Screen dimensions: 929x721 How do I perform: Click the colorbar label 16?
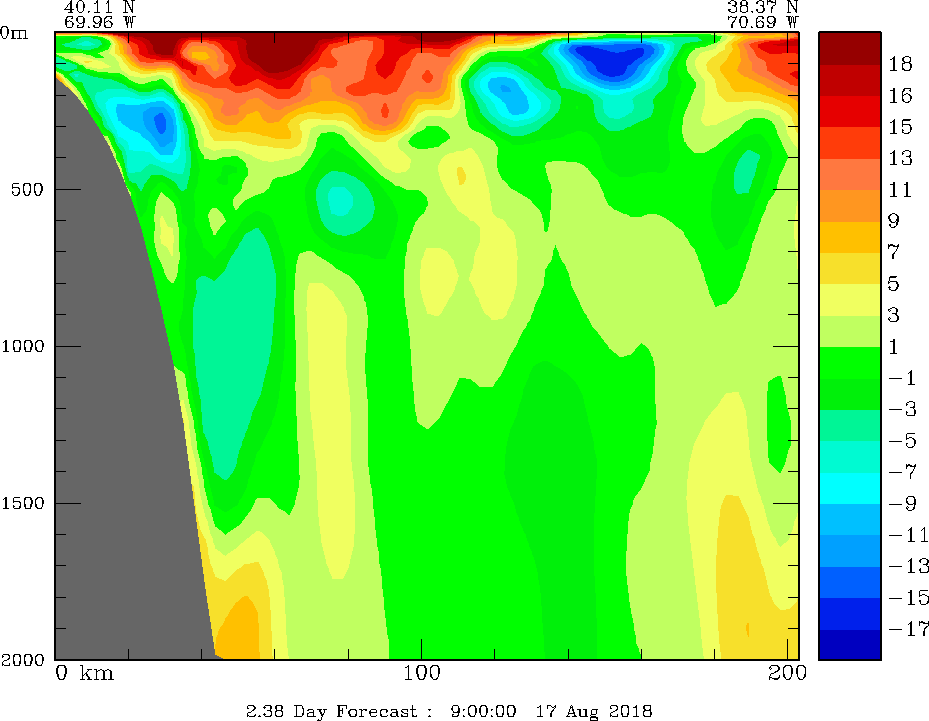click(900, 95)
